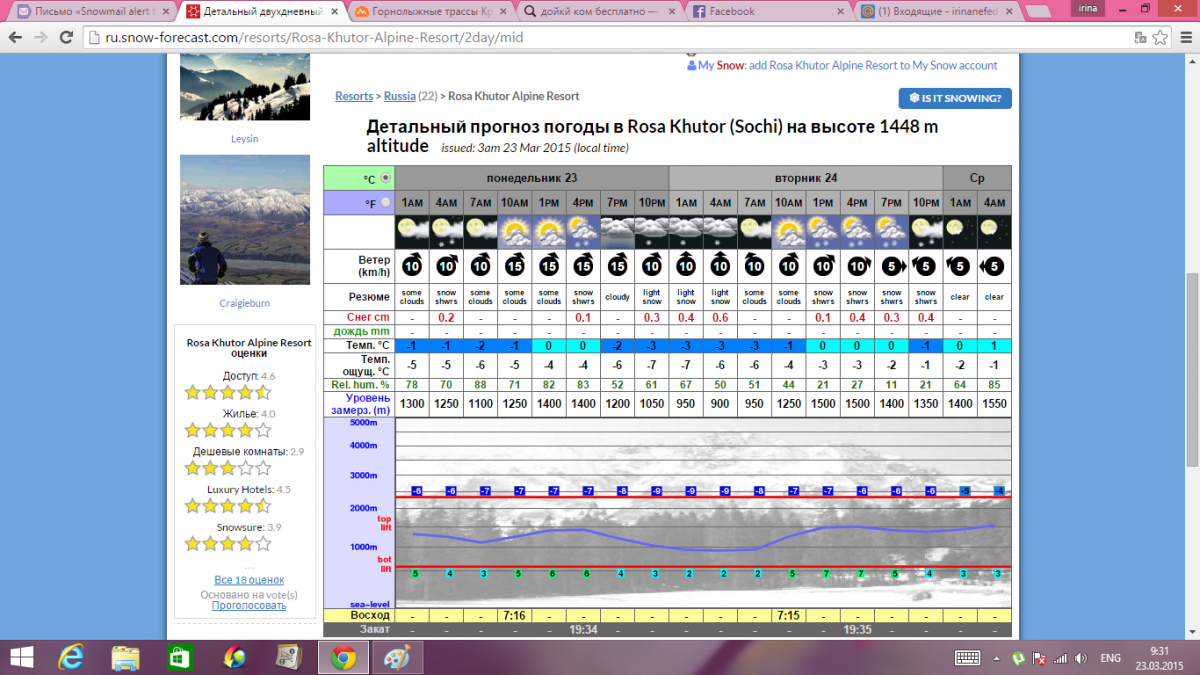1200x675 pixels.
Task: Click the uTorrent tray icon
Action: point(1018,658)
